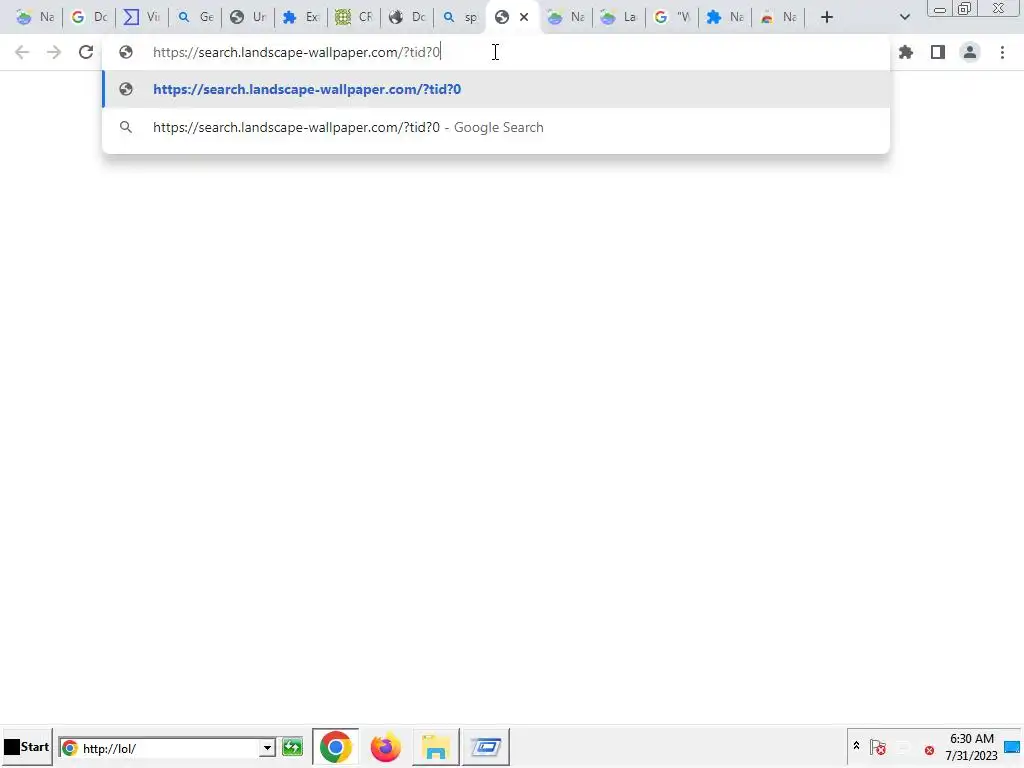Image resolution: width=1024 pixels, height=768 pixels.
Task: Switch to the 'Ge' search tab
Action: point(195,18)
